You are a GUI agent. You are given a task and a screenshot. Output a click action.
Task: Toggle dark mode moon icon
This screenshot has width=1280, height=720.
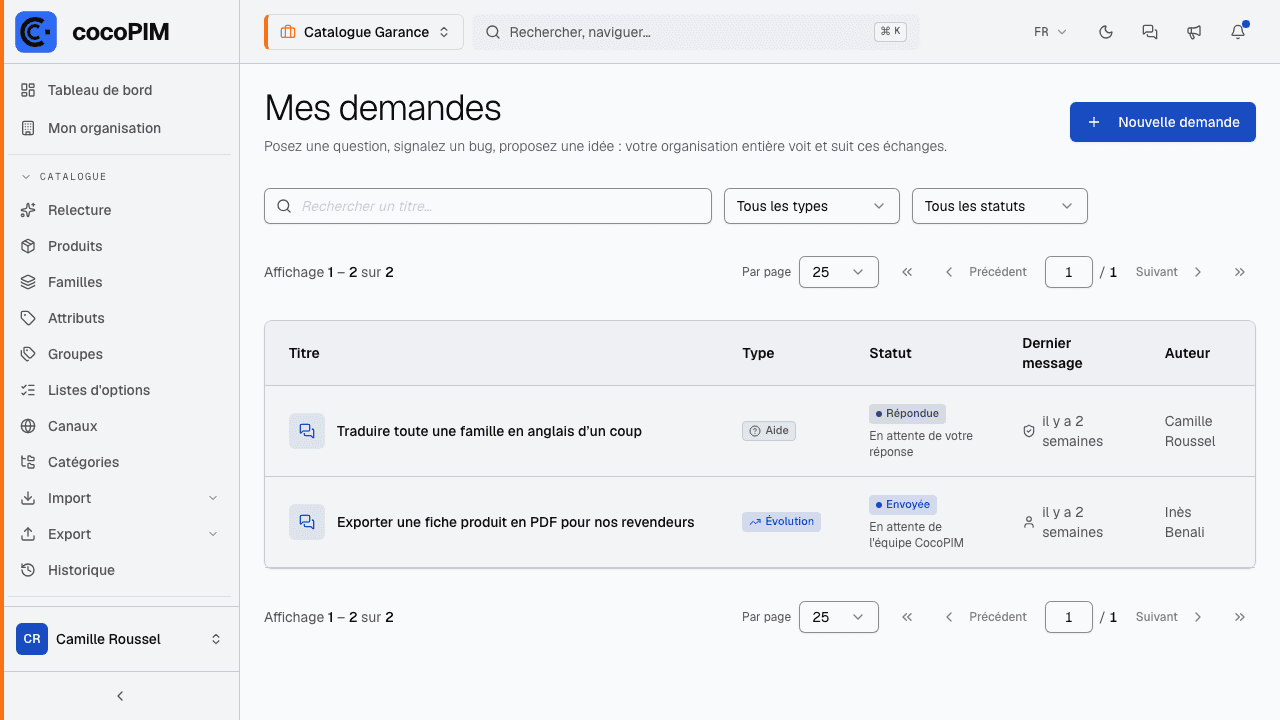[x=1106, y=32]
